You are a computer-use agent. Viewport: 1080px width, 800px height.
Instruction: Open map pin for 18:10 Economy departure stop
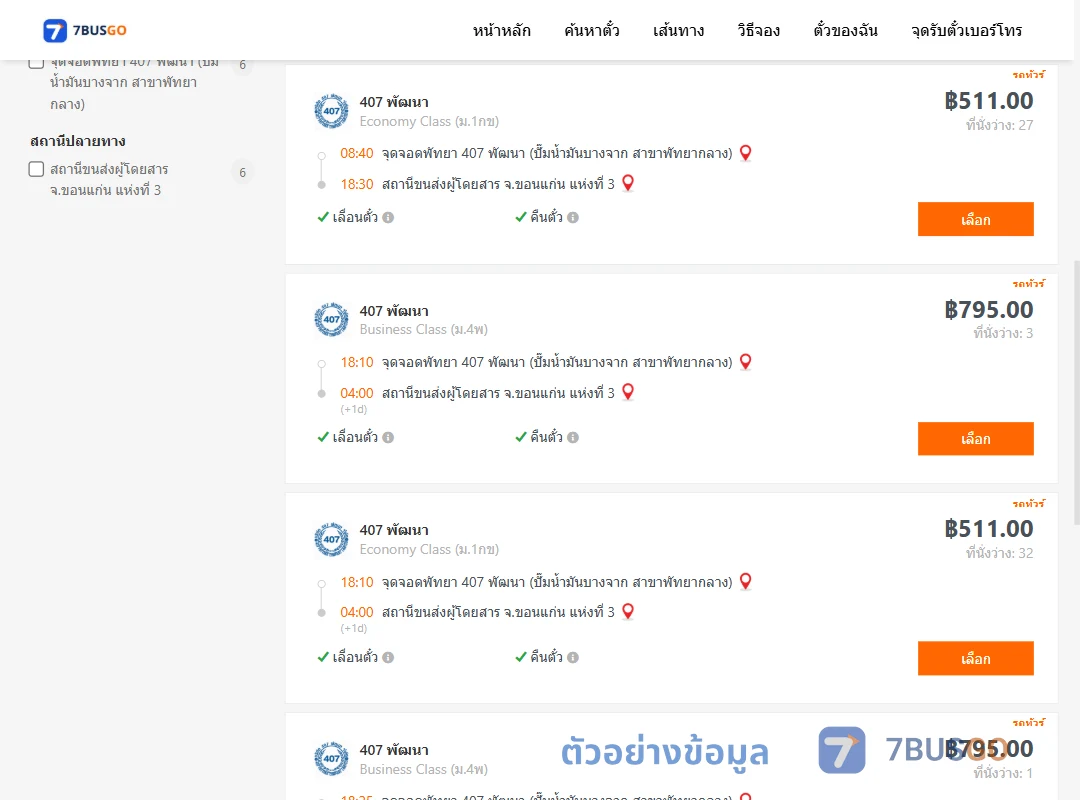point(745,582)
